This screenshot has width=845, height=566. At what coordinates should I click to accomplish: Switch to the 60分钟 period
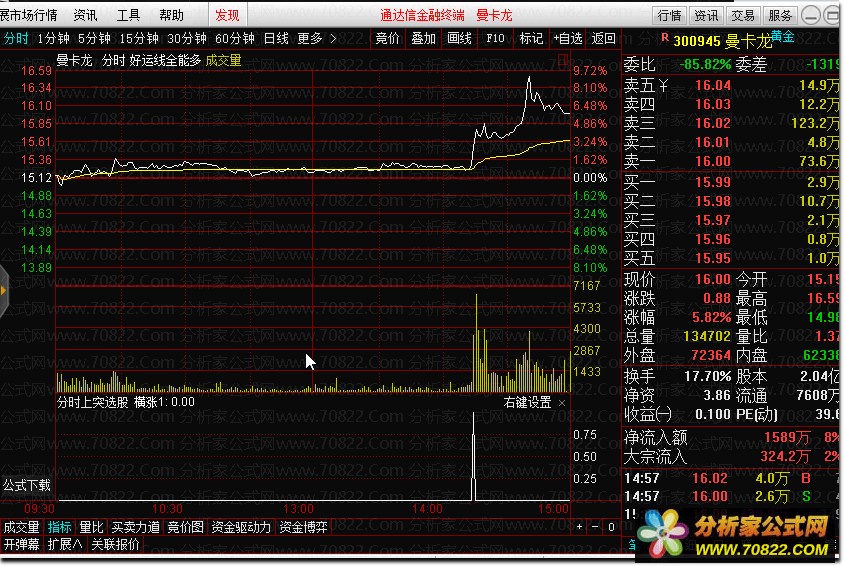tap(235, 38)
